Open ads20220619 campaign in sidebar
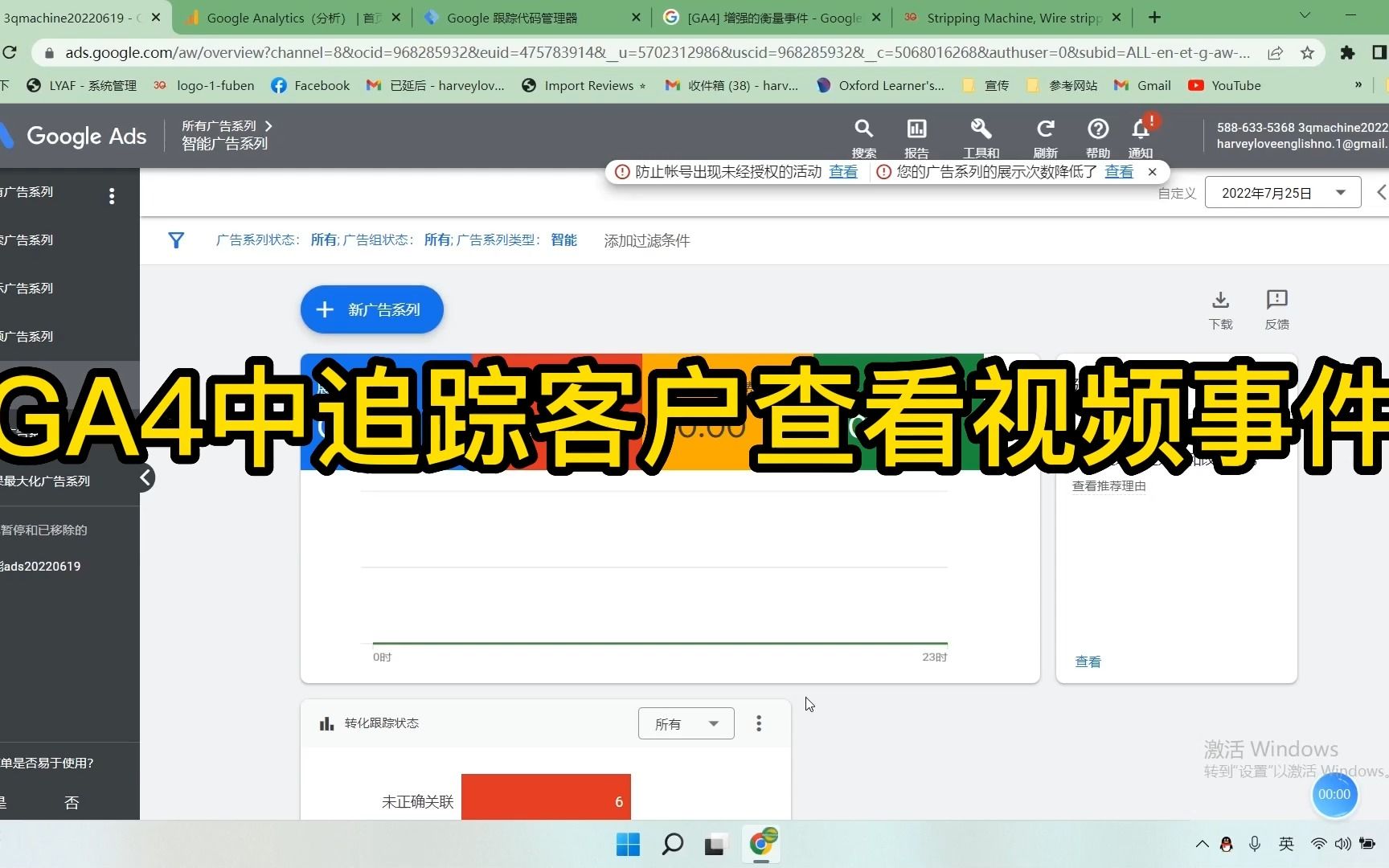This screenshot has width=1389, height=868. [x=70, y=567]
